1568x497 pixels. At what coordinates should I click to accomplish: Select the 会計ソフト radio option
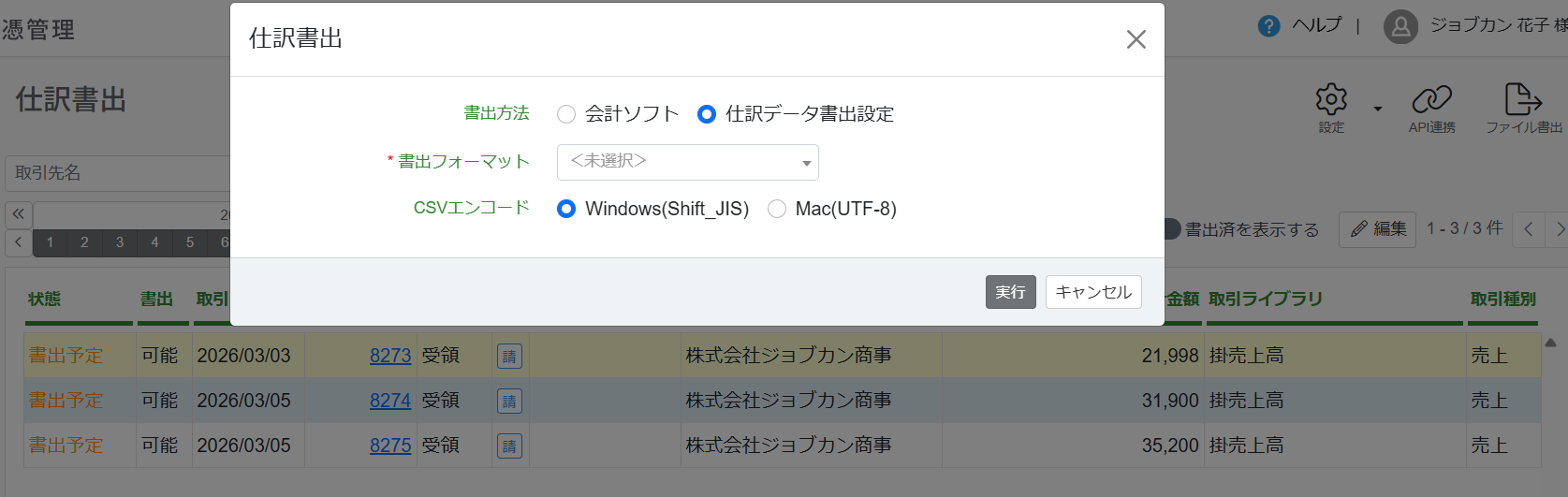pyautogui.click(x=566, y=114)
